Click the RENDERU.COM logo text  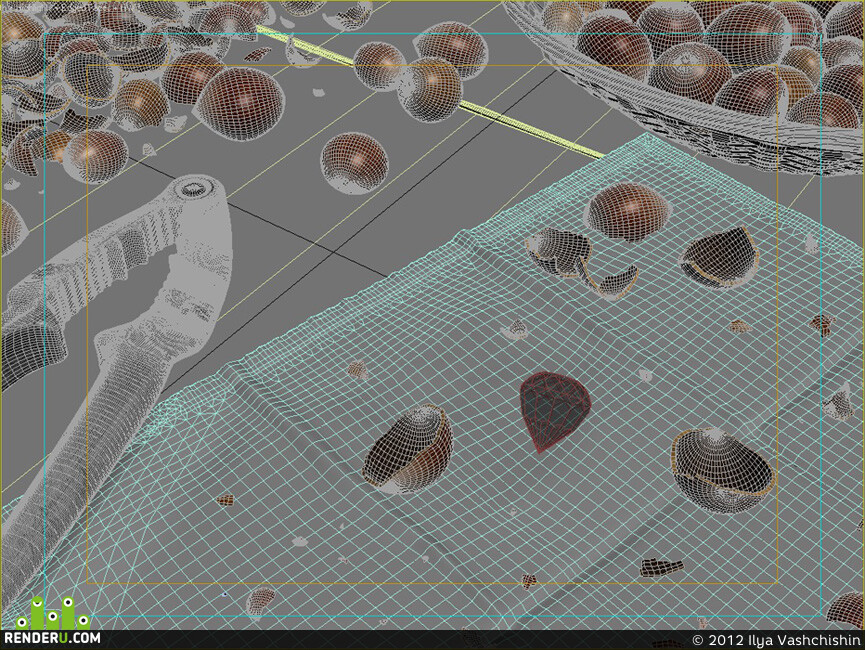point(52,638)
